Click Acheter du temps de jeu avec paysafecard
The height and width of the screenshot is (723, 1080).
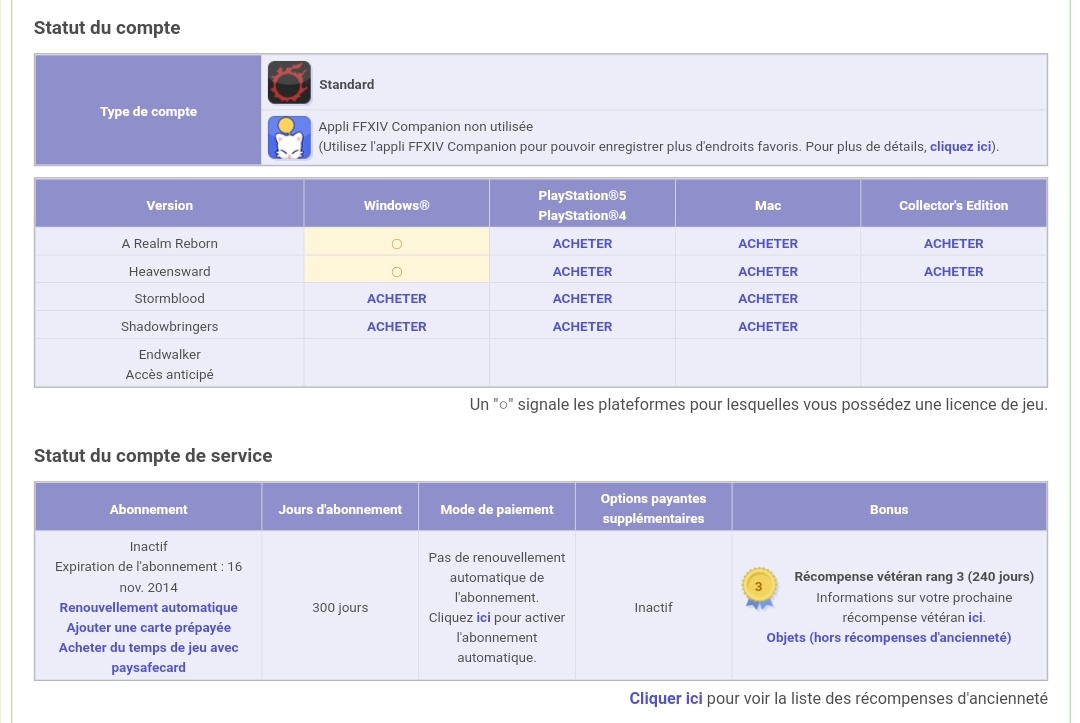click(x=148, y=658)
